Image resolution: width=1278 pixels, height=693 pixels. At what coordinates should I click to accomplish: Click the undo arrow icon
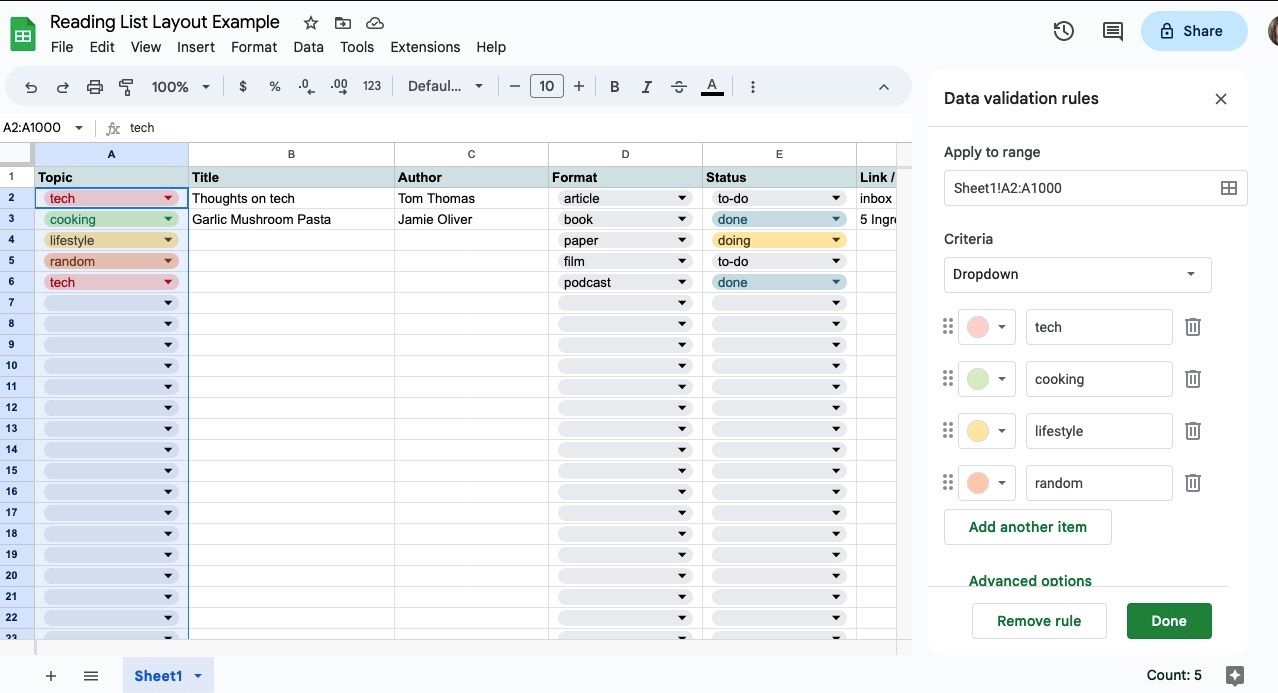(x=31, y=87)
